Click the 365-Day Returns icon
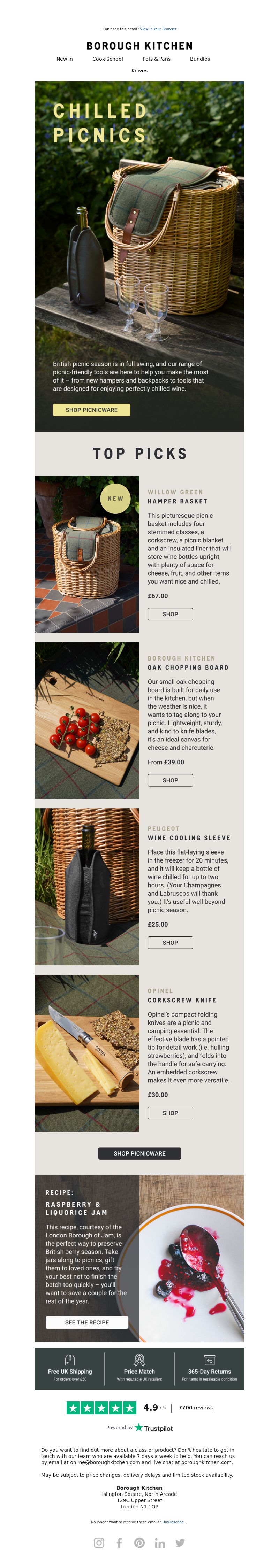 tap(209, 1360)
